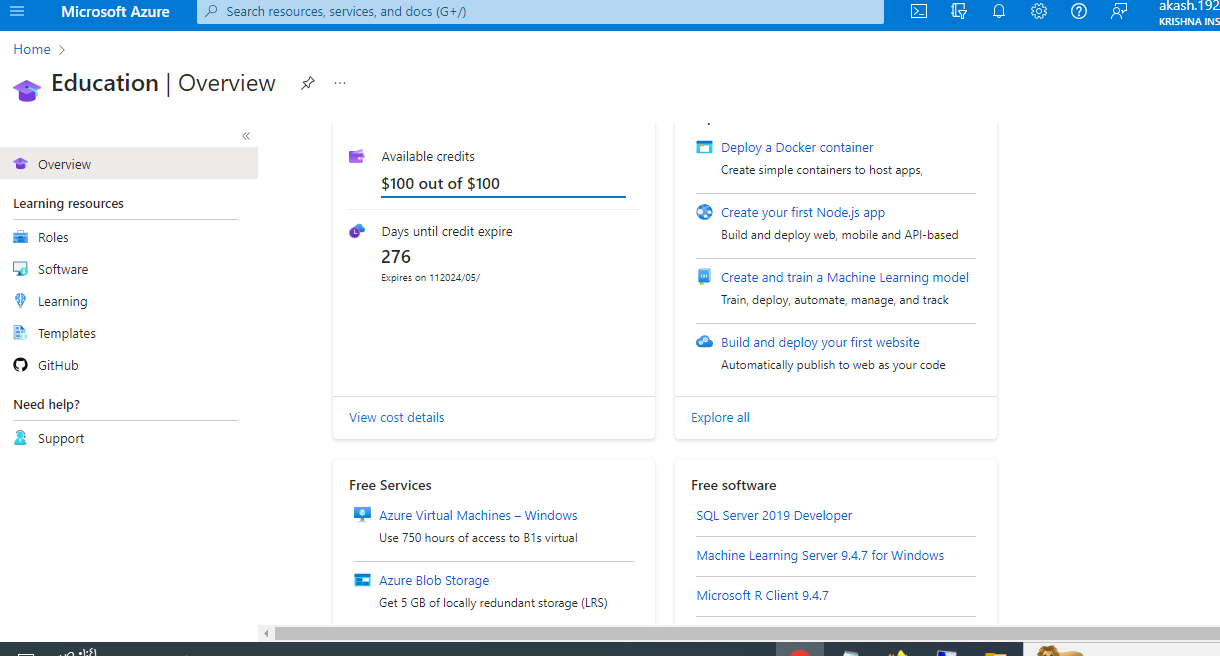The image size is (1220, 656).
Task: Open Build and deploy your first website
Action: (x=820, y=342)
